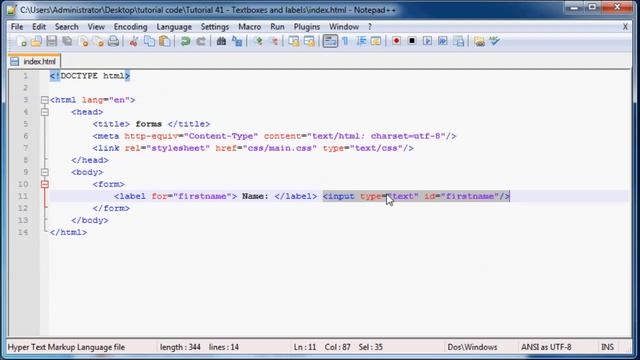Click the Save All toolbar icon

pos(67,41)
